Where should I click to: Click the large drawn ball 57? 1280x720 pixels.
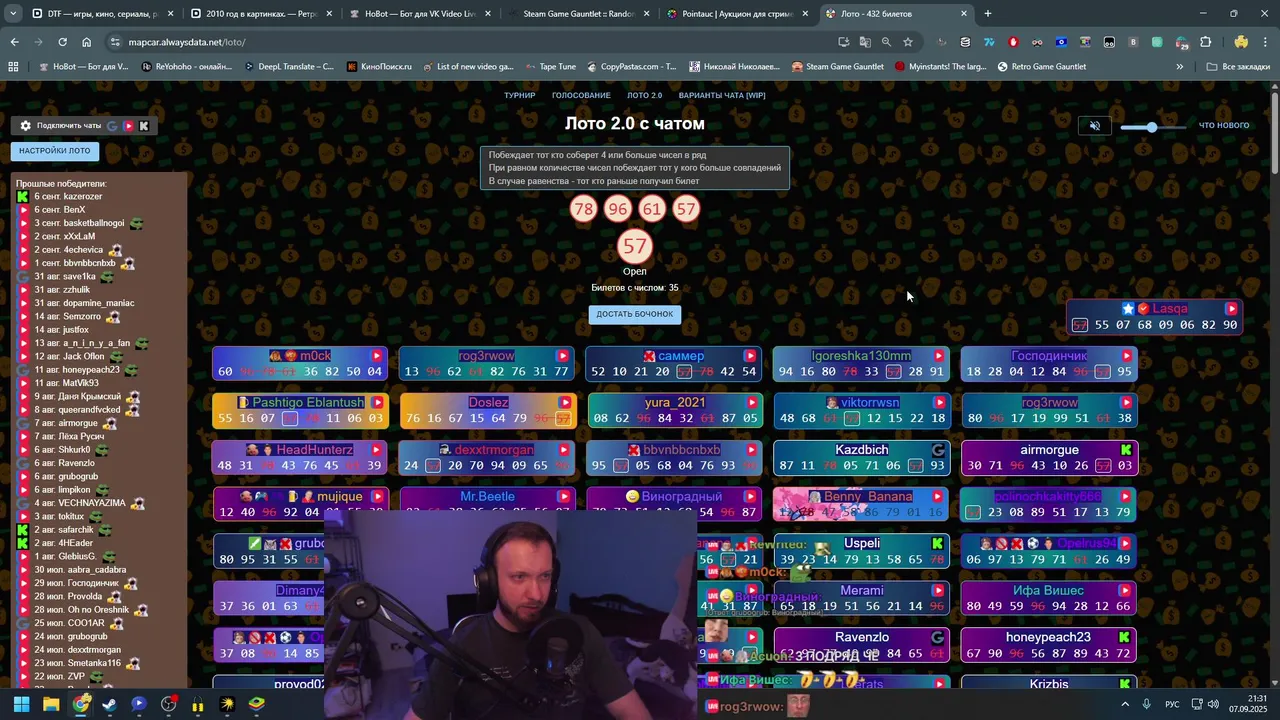coord(635,246)
